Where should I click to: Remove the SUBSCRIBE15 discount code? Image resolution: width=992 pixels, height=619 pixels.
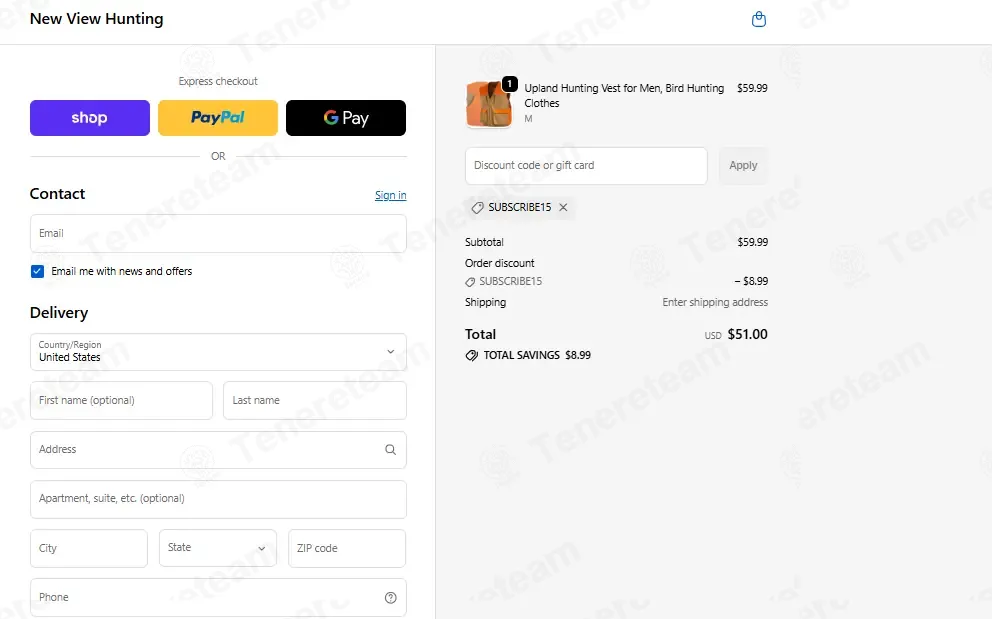[x=563, y=207]
